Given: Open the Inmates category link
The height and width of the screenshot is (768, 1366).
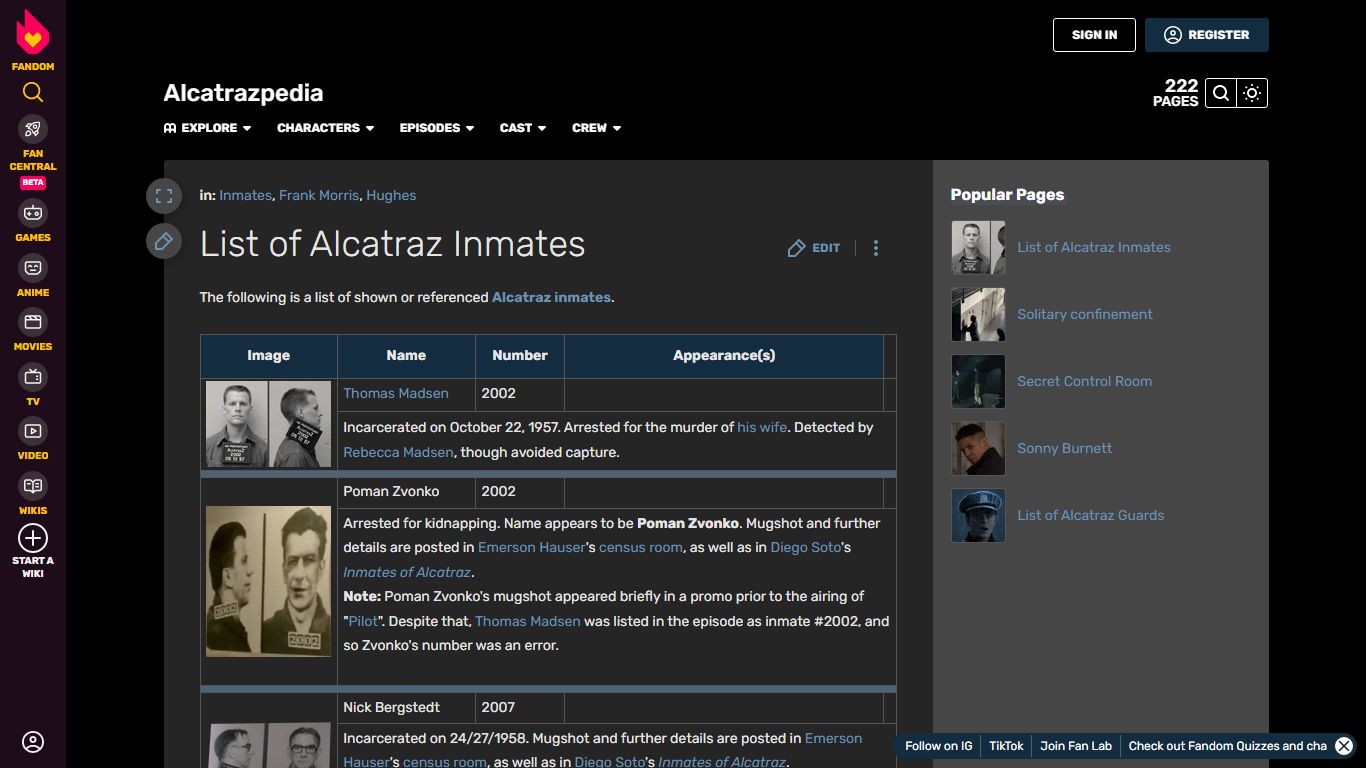Looking at the screenshot, I should coord(245,195).
